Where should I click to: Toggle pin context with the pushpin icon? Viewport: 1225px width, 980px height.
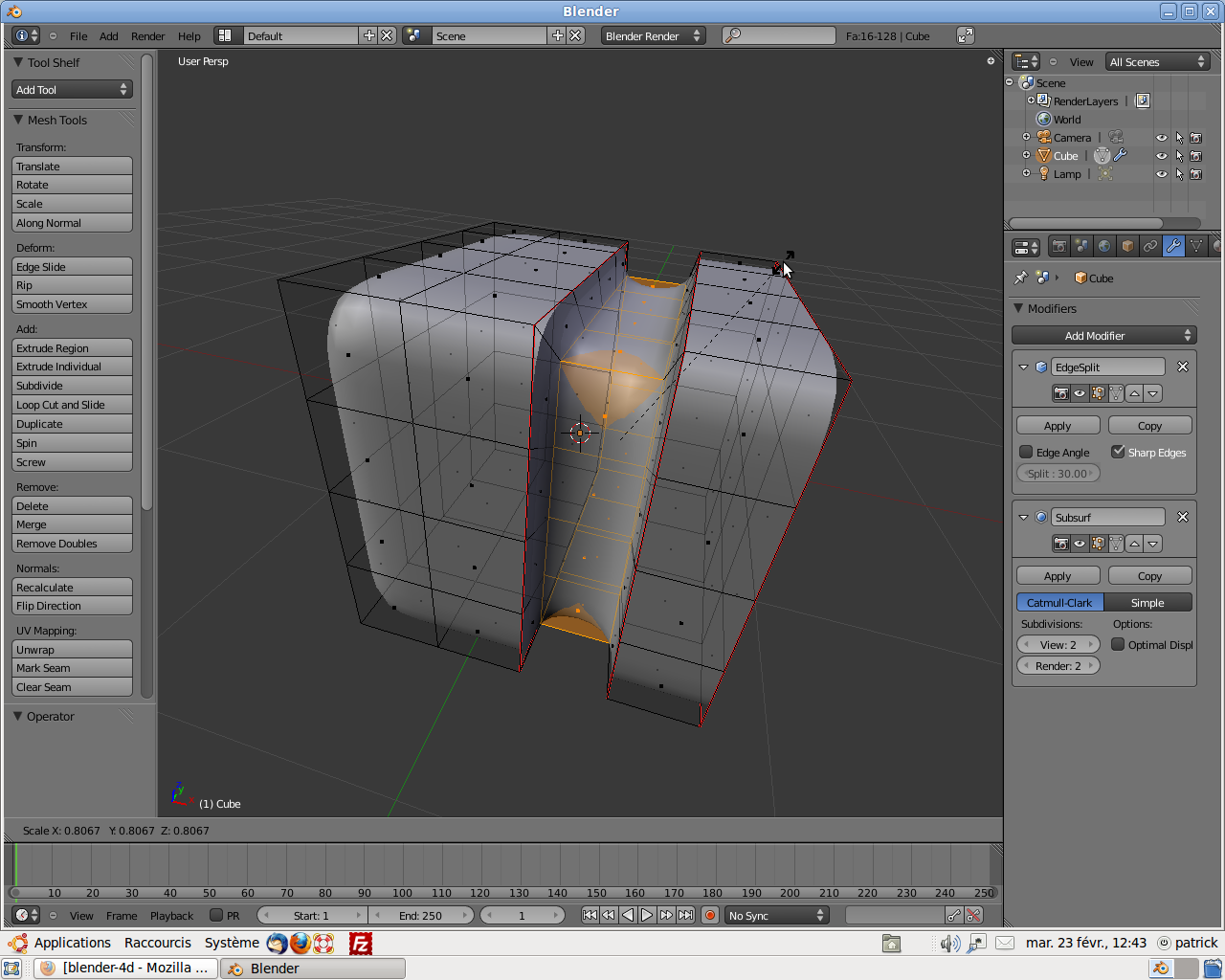click(x=1021, y=278)
